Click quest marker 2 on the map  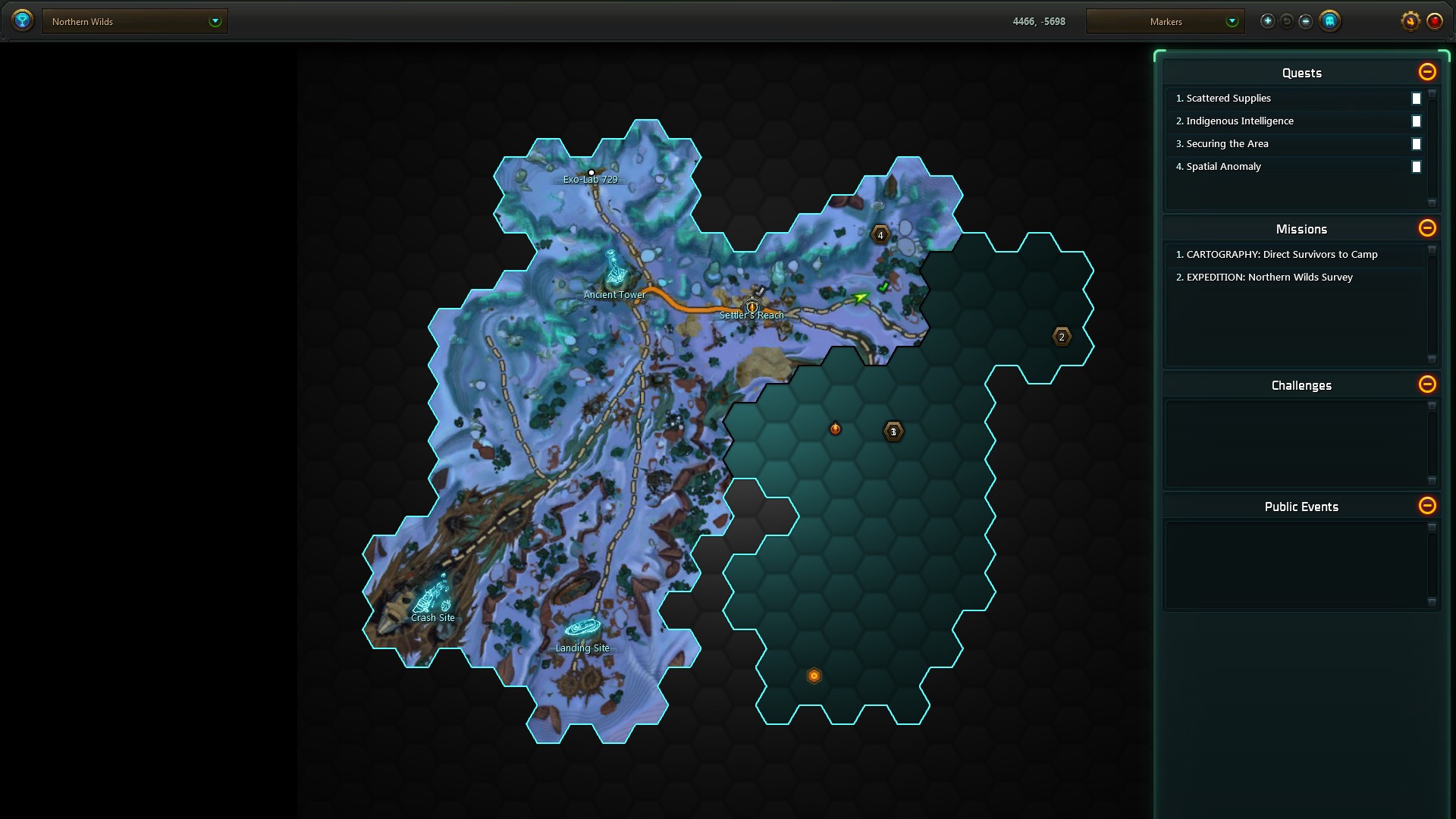tap(1062, 337)
